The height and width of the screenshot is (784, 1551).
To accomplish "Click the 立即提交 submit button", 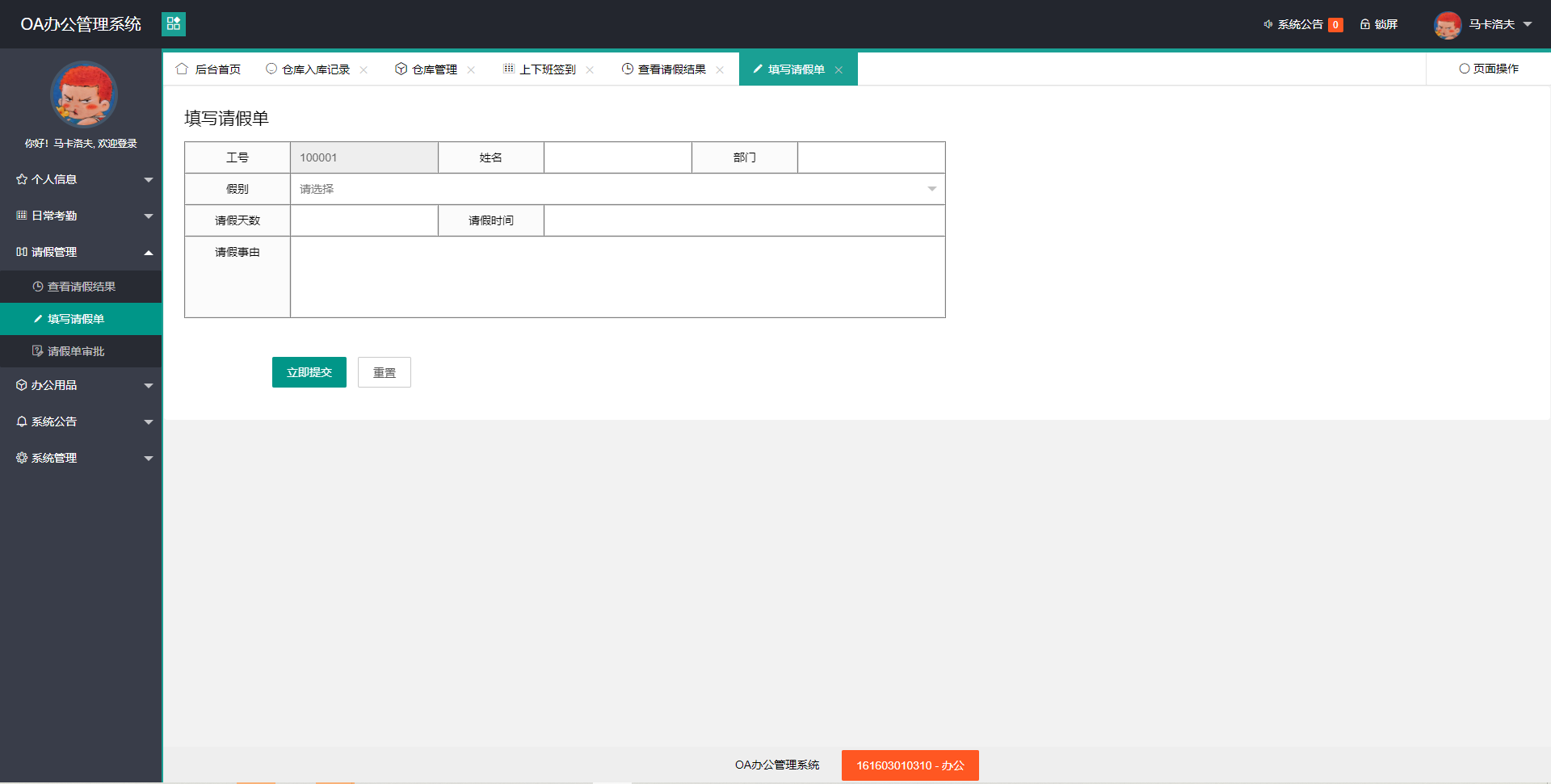I will [x=309, y=372].
